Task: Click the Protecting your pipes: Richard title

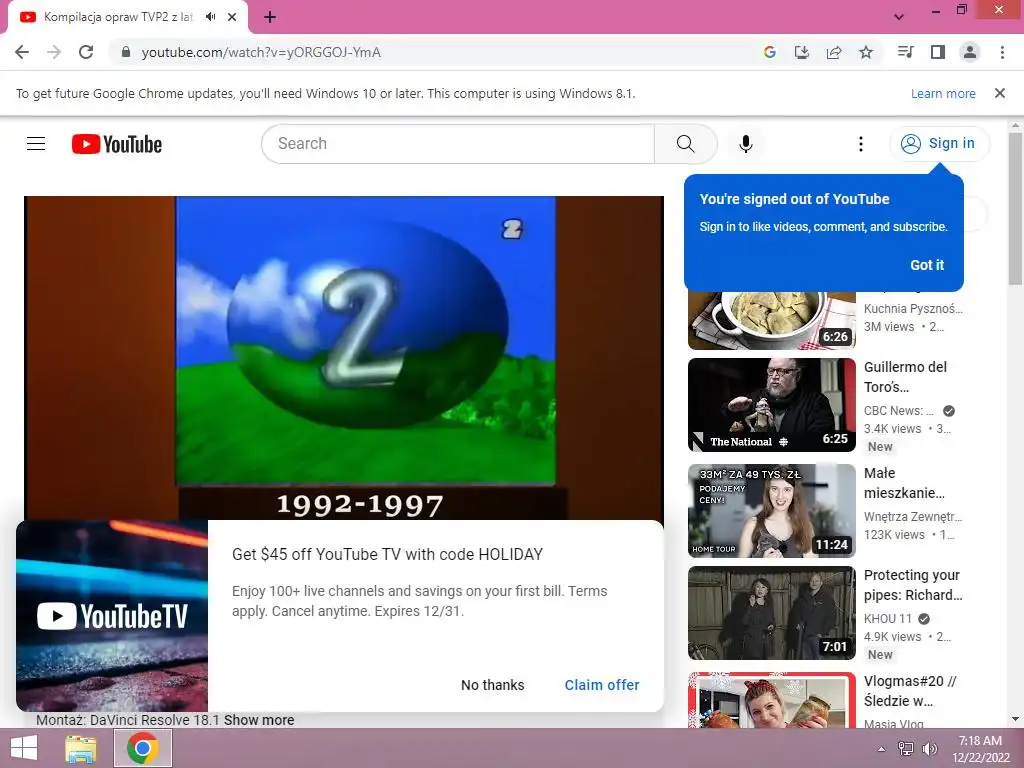Action: point(913,584)
